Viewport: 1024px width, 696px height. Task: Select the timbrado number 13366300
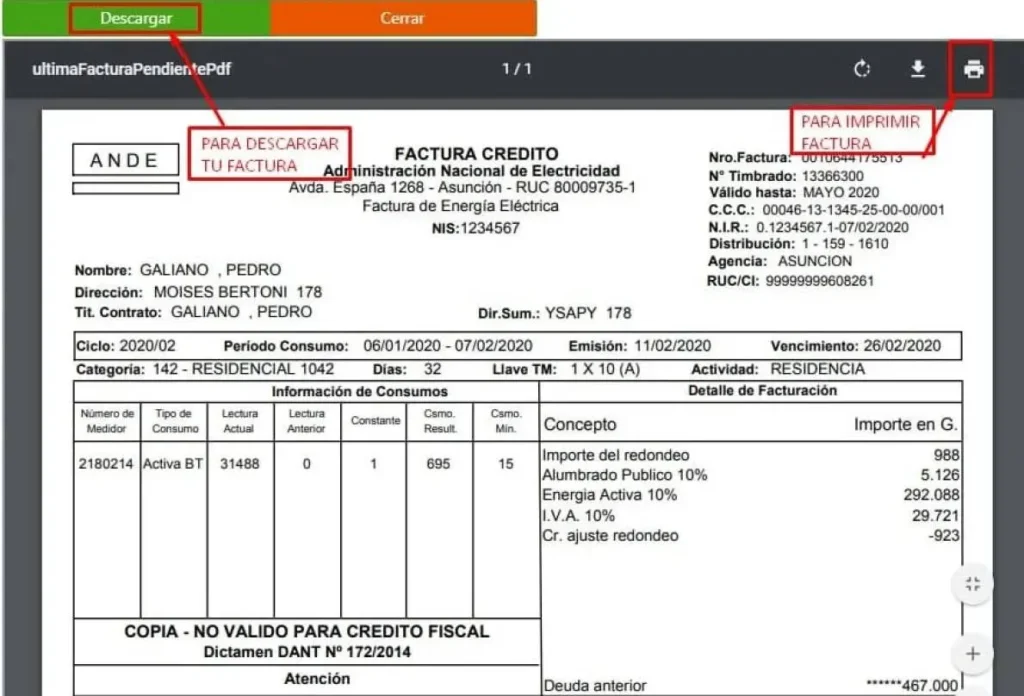point(833,176)
